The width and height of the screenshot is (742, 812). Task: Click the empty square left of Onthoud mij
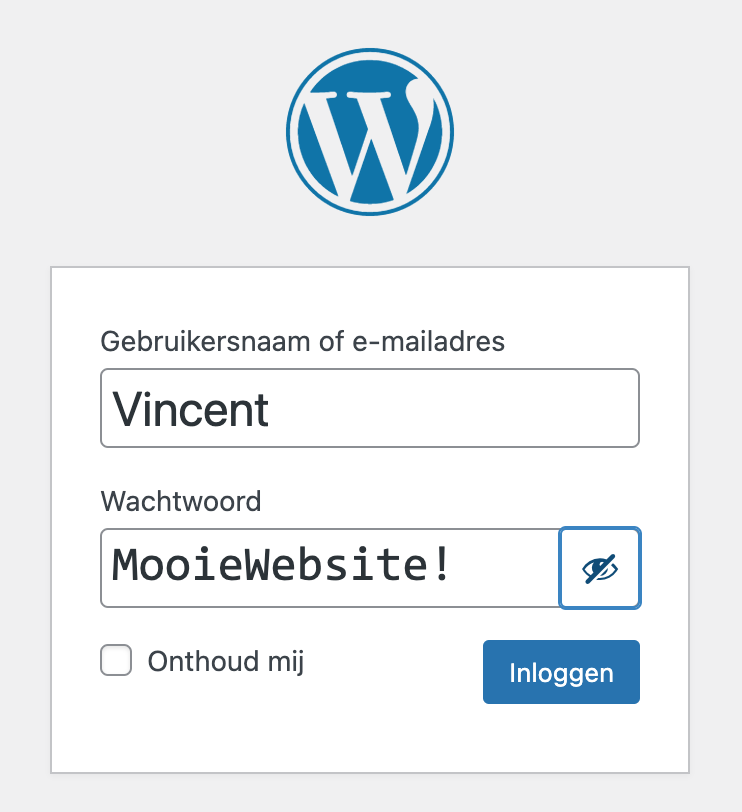click(116, 661)
